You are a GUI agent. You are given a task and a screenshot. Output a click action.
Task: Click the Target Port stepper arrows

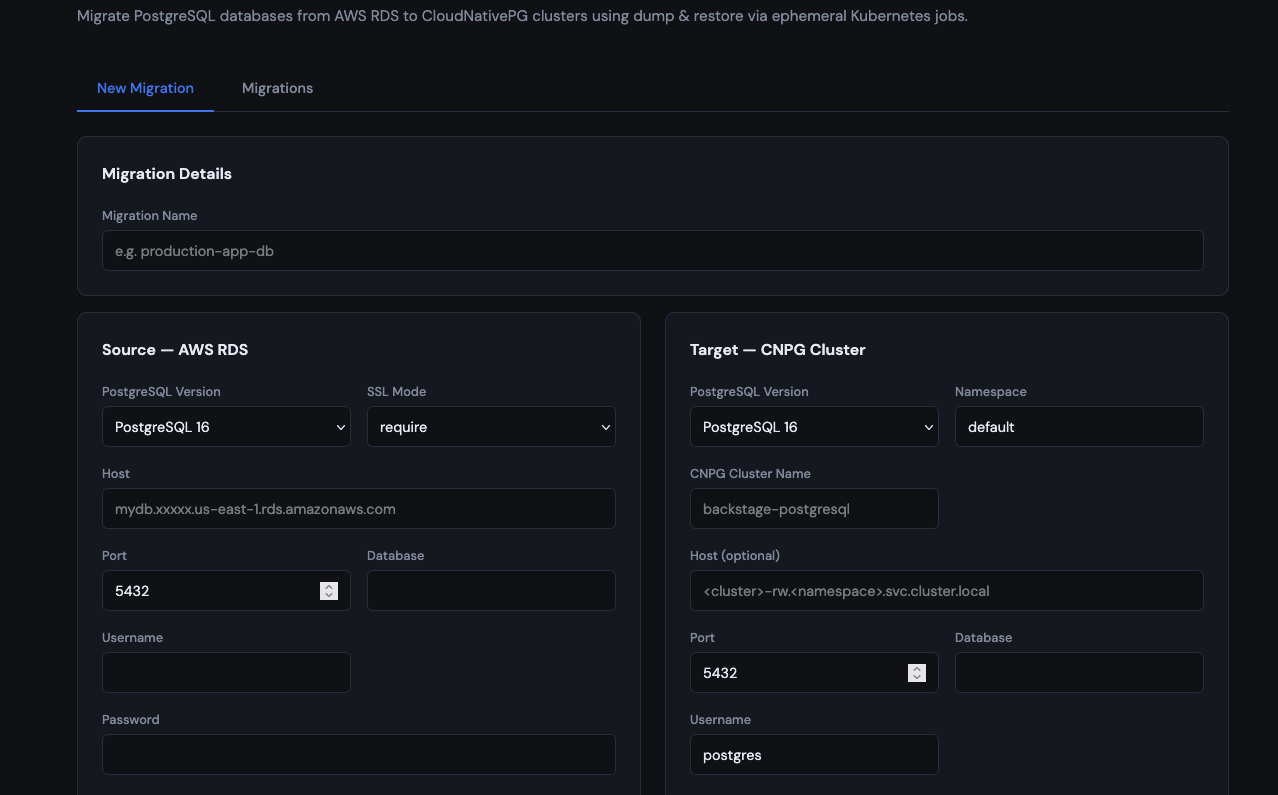[917, 673]
